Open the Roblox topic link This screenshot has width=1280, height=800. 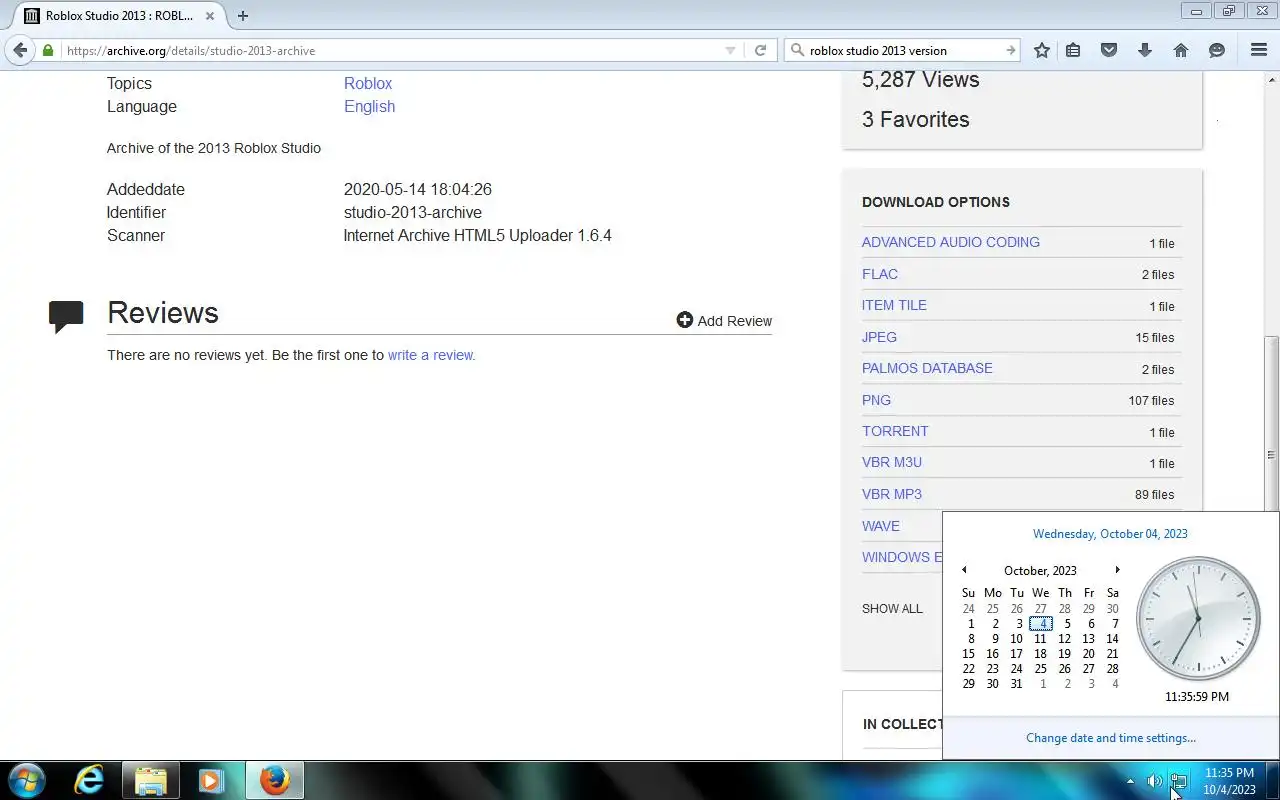[368, 84]
